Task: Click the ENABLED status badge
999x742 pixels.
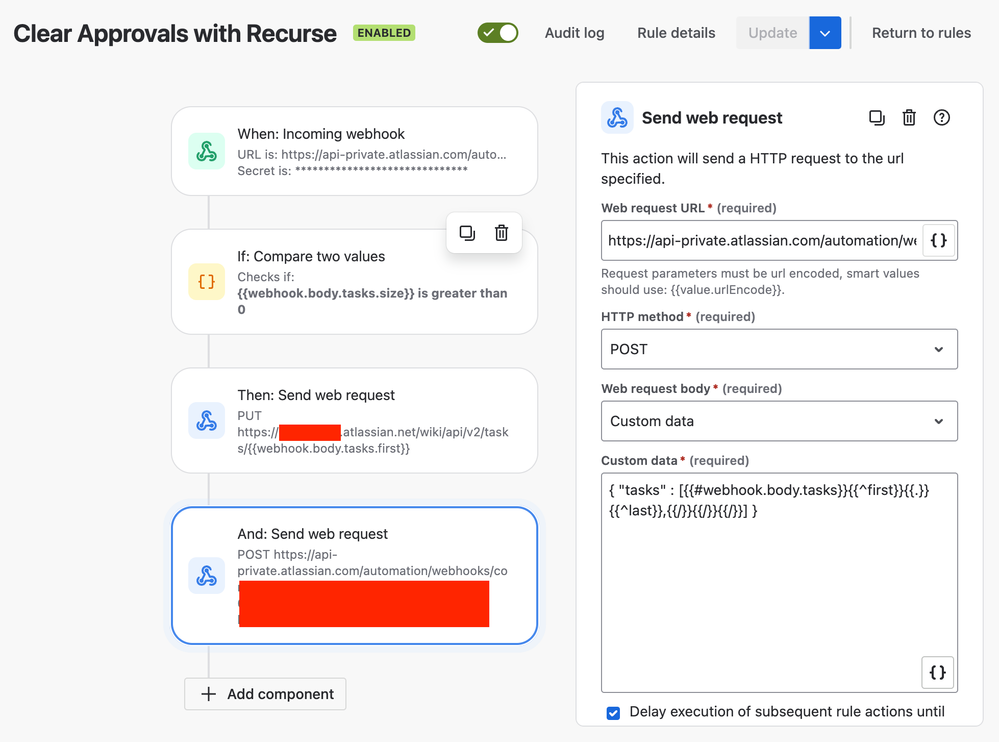Action: 384,33
